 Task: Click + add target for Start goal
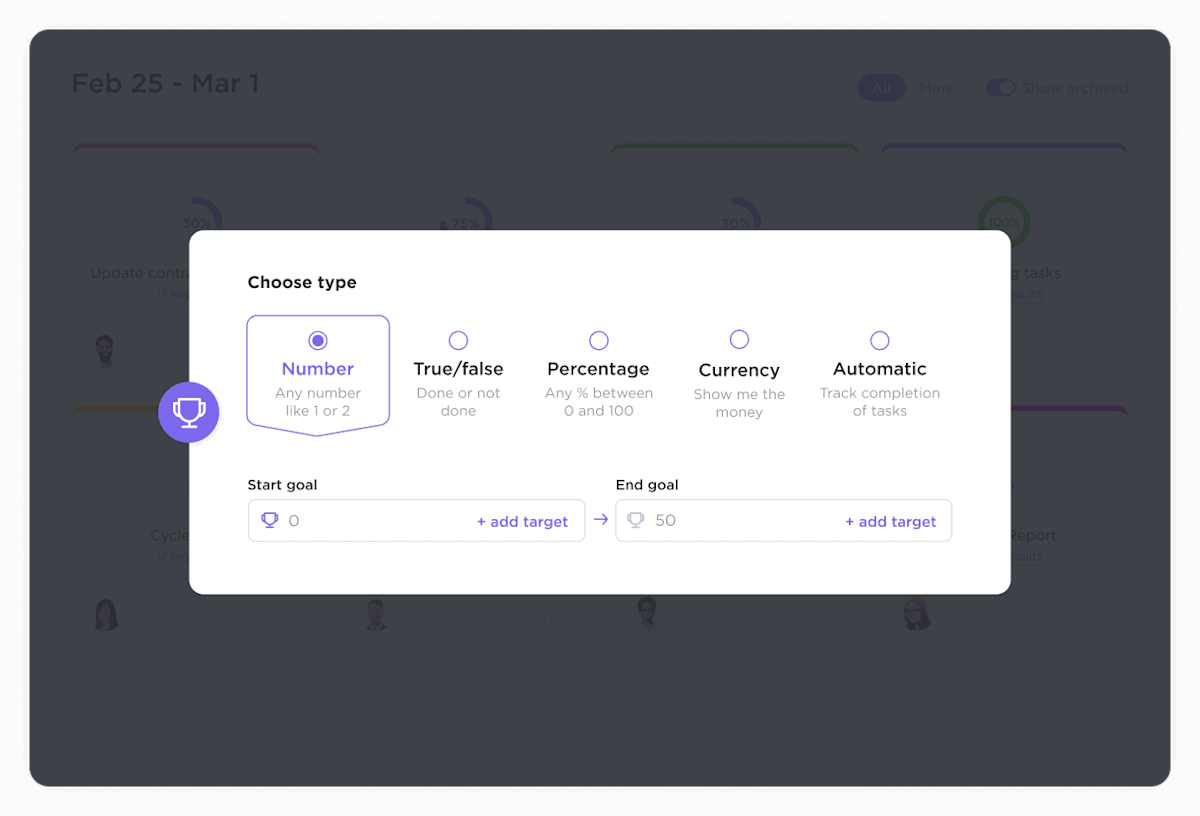(522, 520)
